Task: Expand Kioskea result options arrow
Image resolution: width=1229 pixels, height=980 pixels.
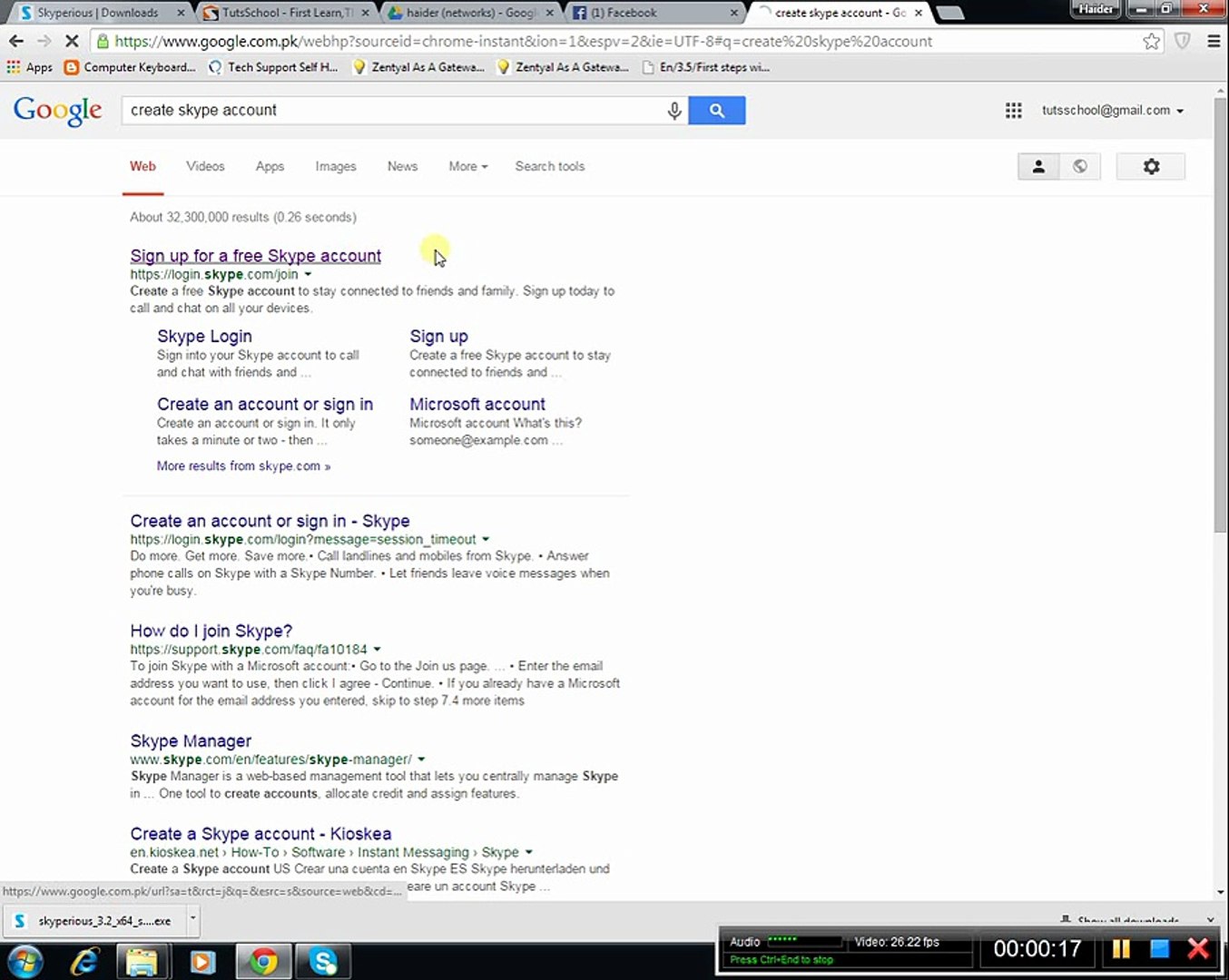Action: point(528,852)
